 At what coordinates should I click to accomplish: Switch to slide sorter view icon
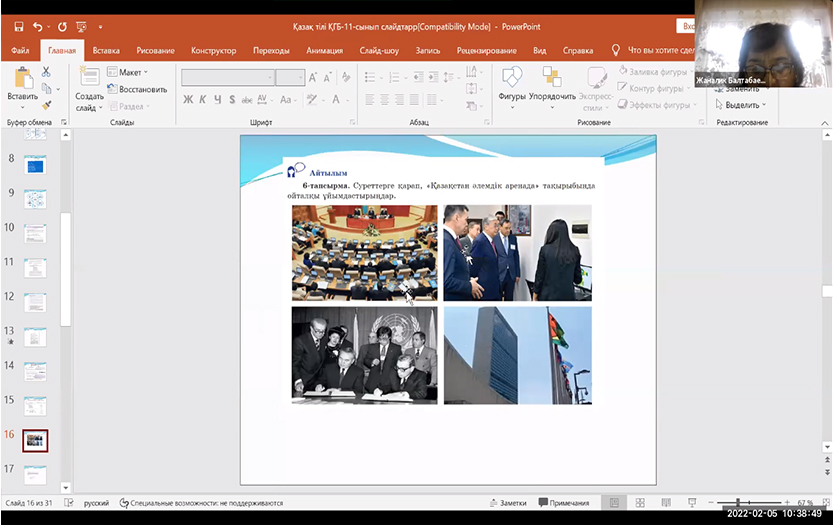pos(639,503)
